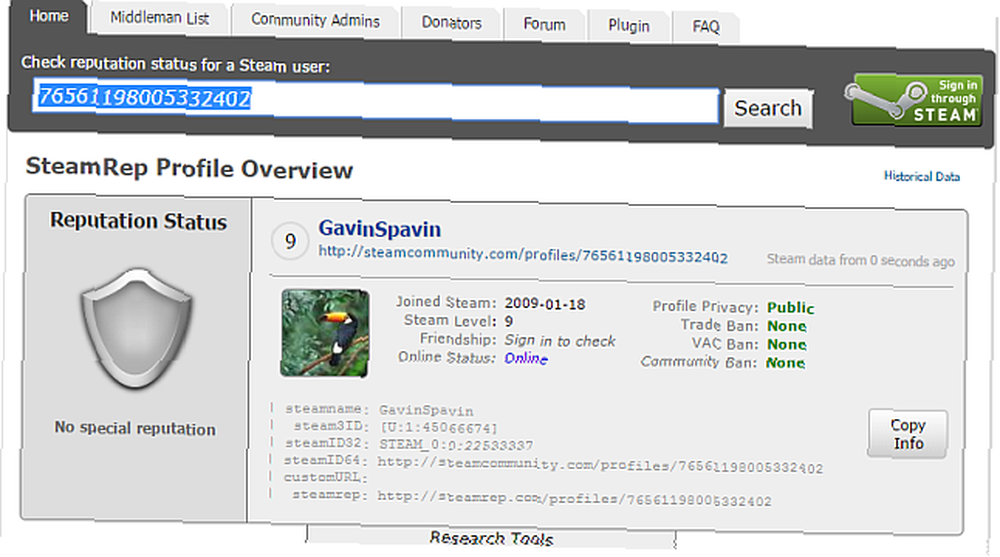Click the toucan avatar image
Screen dimensions: 1000x557
coord(325,332)
